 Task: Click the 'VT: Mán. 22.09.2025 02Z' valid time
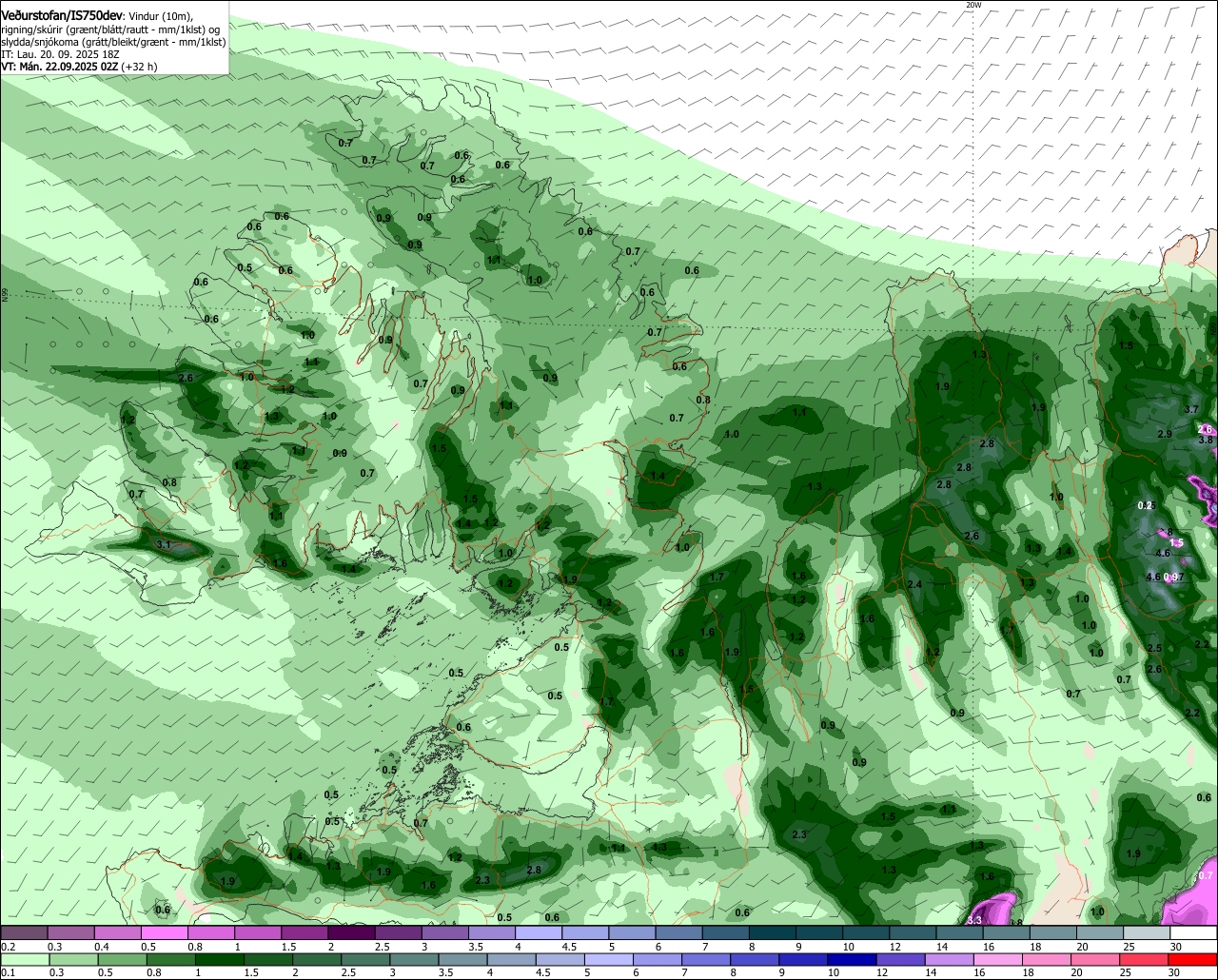(x=59, y=67)
